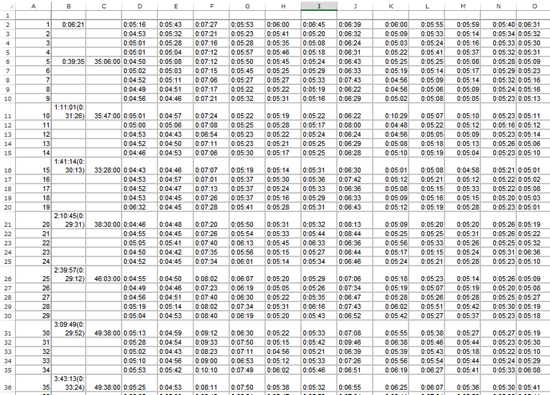Click cell I29 showing 0:06:16
The width and height of the screenshot is (550, 395).
click(319, 307)
